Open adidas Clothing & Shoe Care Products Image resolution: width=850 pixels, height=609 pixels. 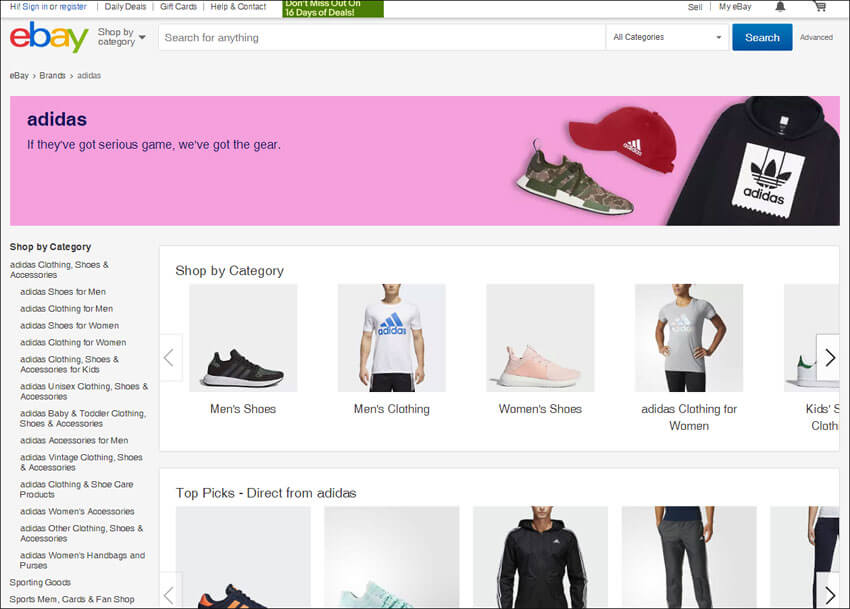click(x=76, y=489)
